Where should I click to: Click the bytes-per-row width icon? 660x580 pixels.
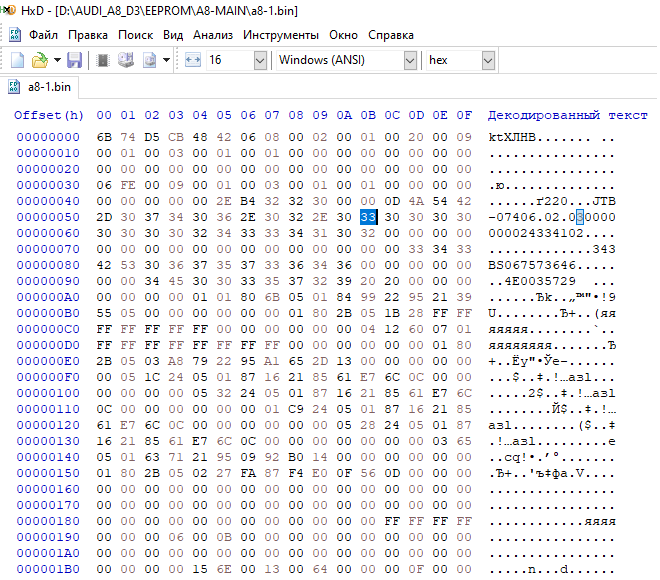[x=193, y=61]
